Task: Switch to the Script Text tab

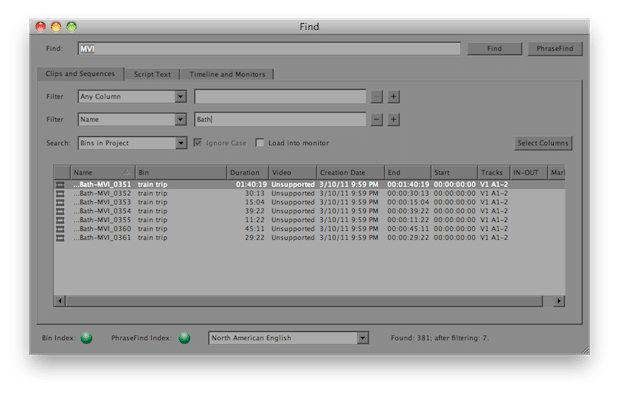Action: [152, 74]
